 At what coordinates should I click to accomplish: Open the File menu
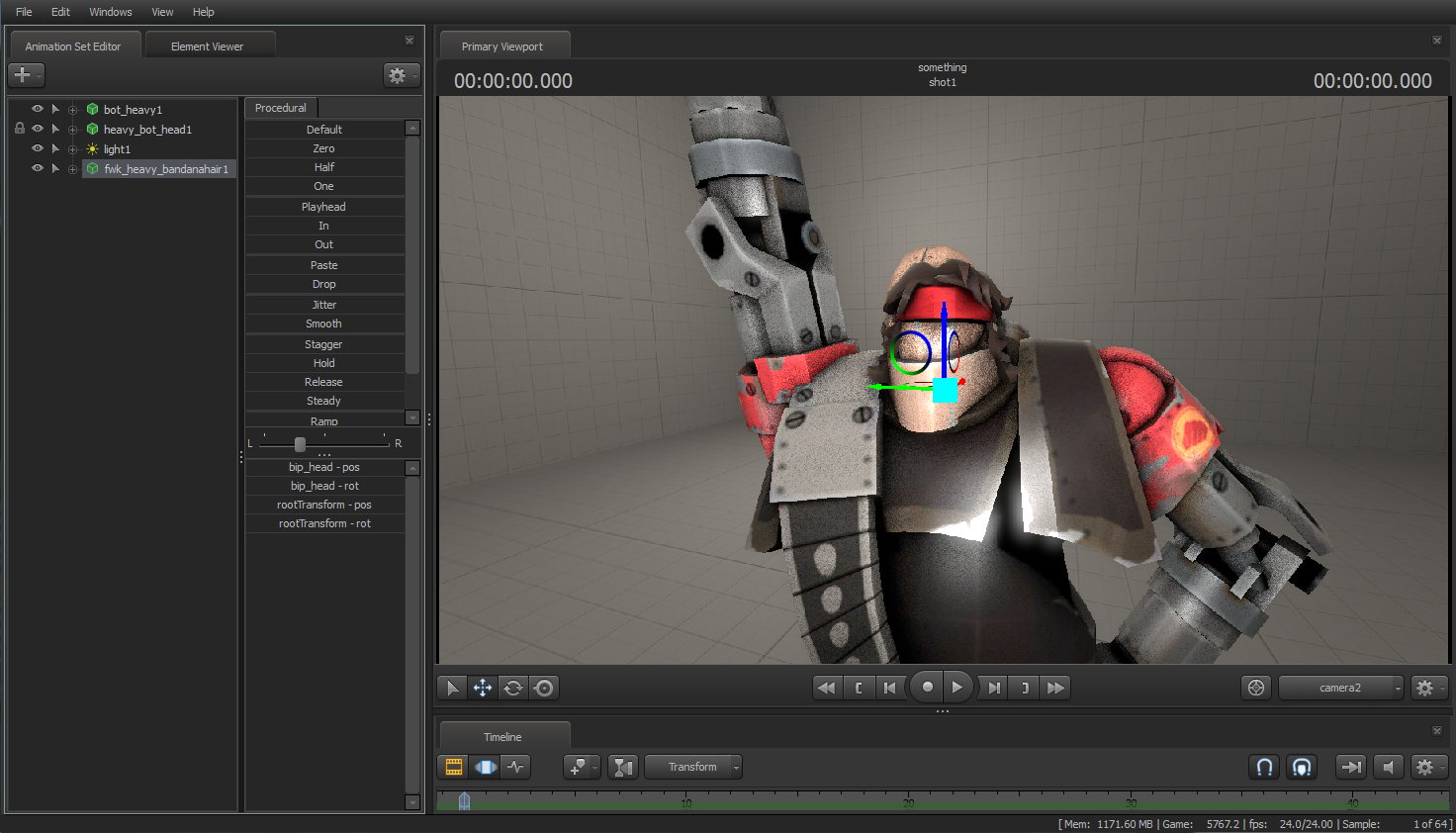(x=24, y=12)
